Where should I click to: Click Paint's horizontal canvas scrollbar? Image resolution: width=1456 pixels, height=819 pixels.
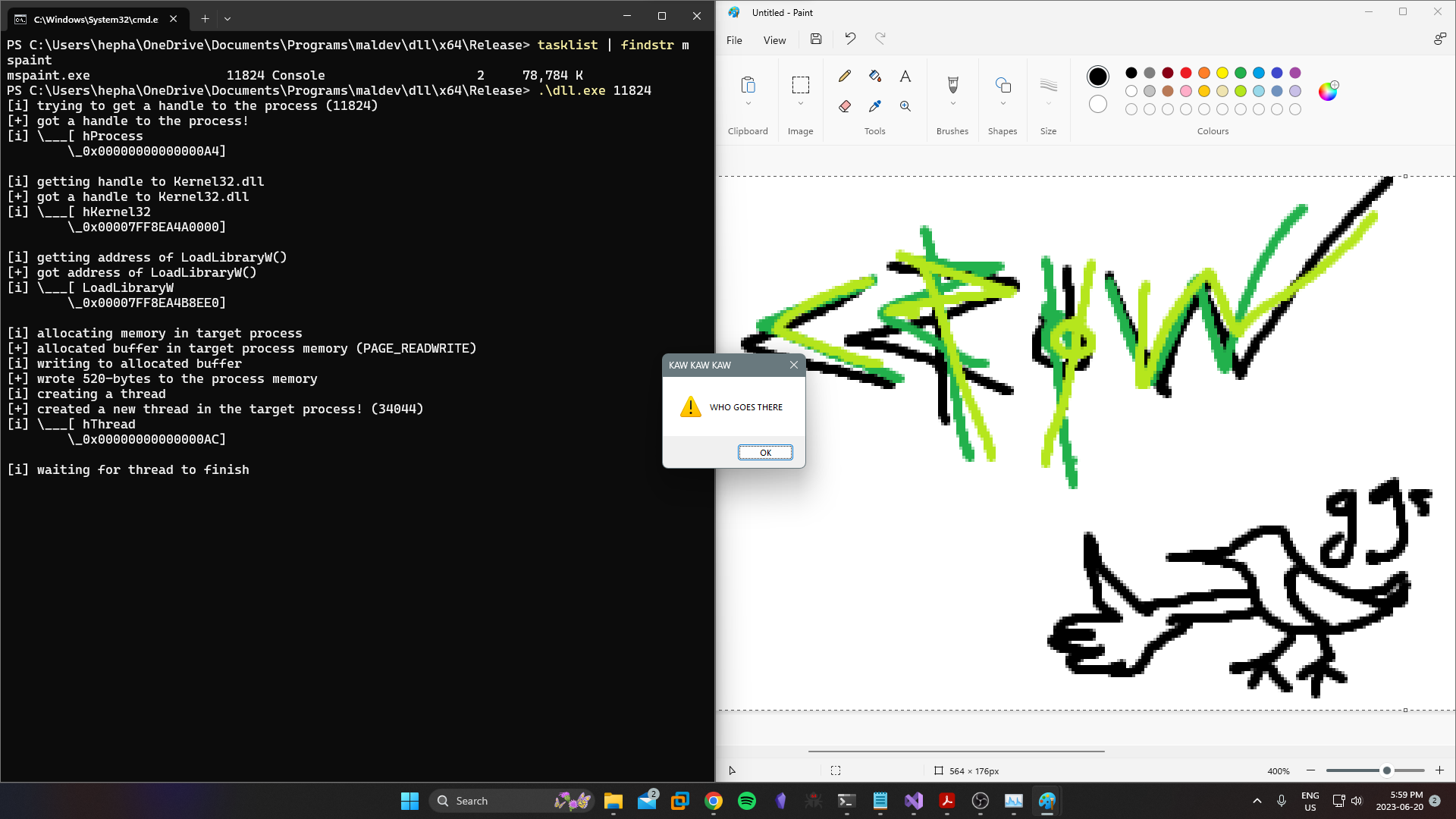pos(956,751)
